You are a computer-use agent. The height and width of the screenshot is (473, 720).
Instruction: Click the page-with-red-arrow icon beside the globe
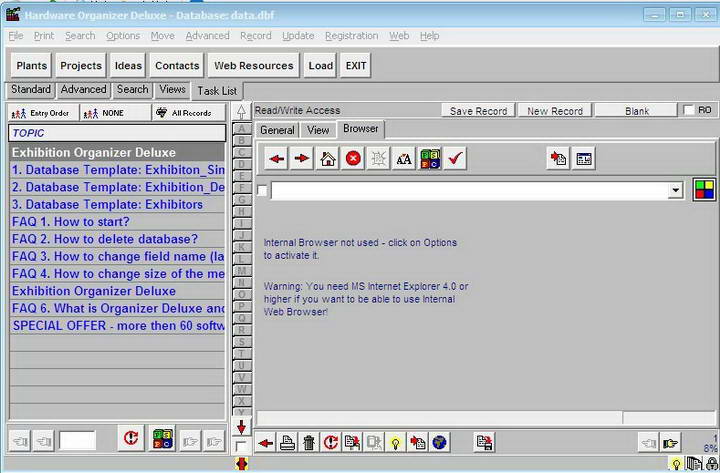coord(417,443)
